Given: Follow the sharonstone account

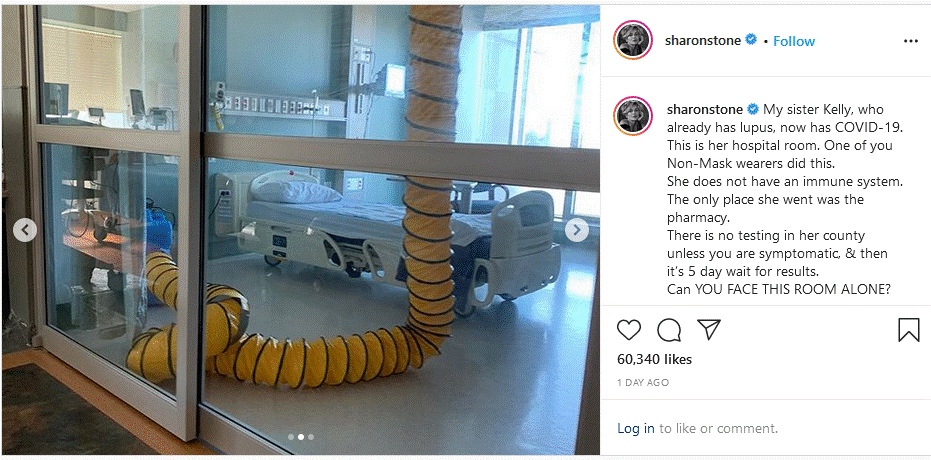Looking at the screenshot, I should tap(794, 41).
